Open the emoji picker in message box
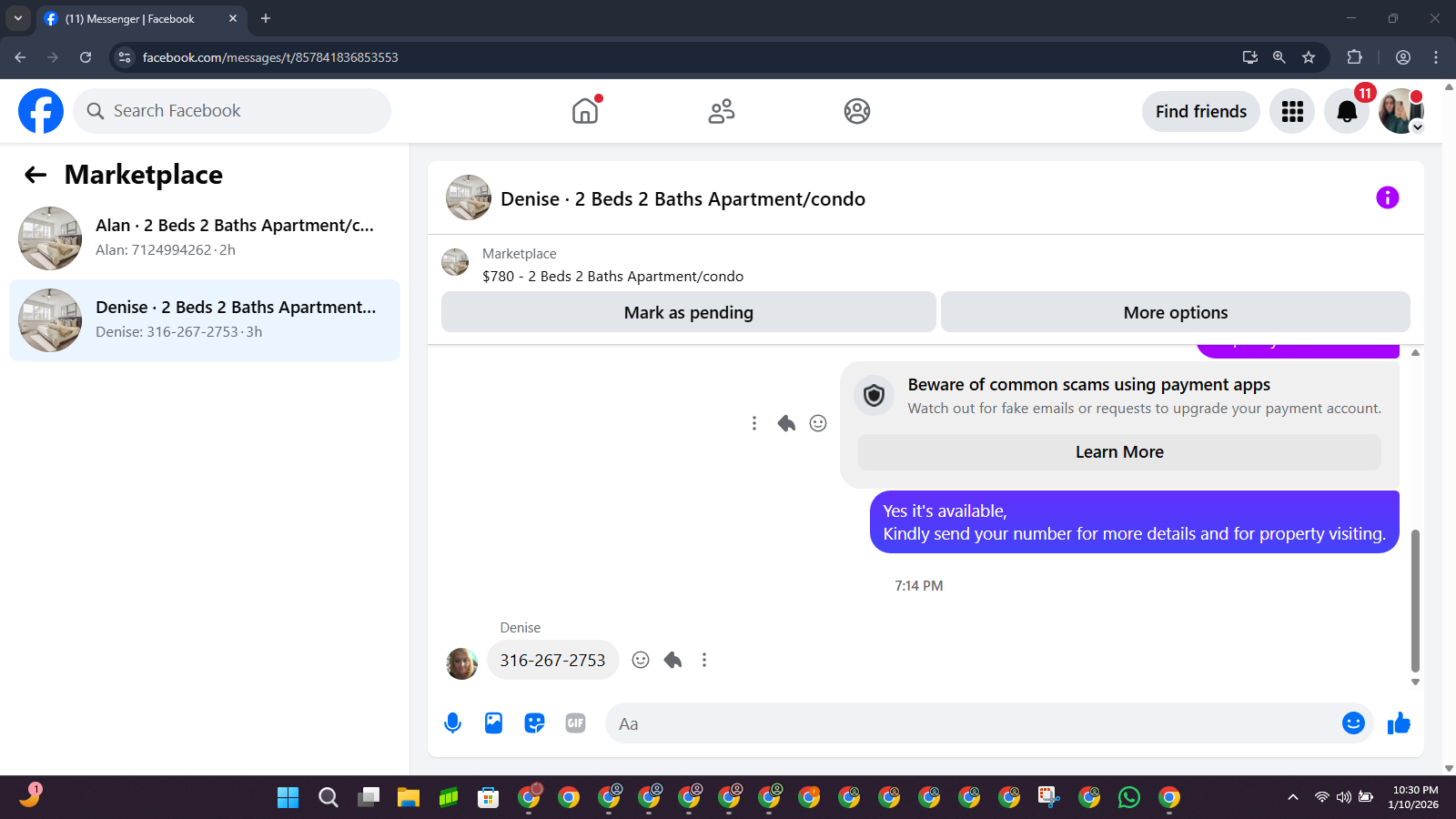This screenshot has width=1456, height=819. 1353,723
